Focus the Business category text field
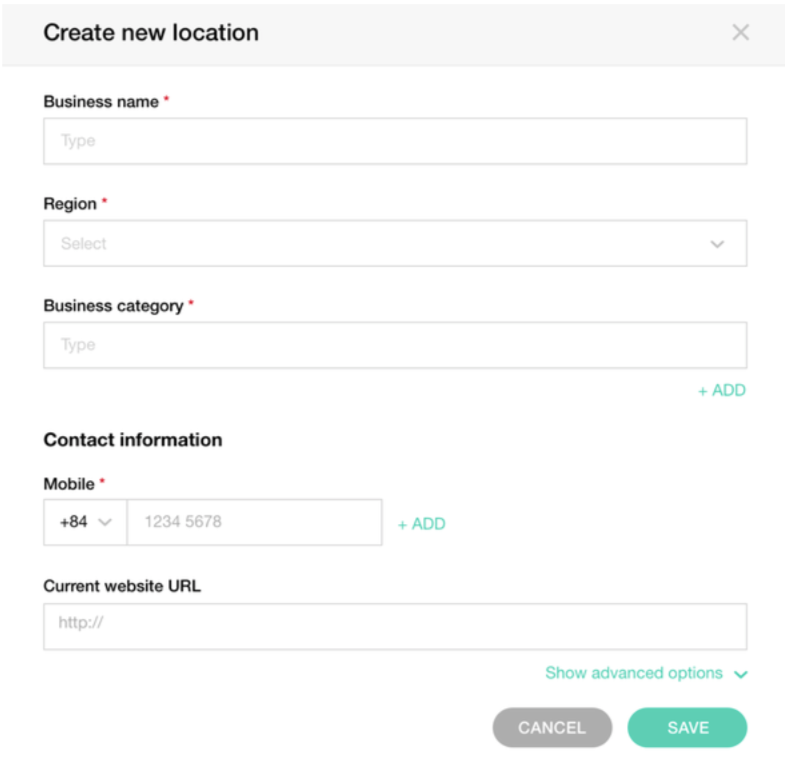The image size is (785, 779). tap(394, 345)
